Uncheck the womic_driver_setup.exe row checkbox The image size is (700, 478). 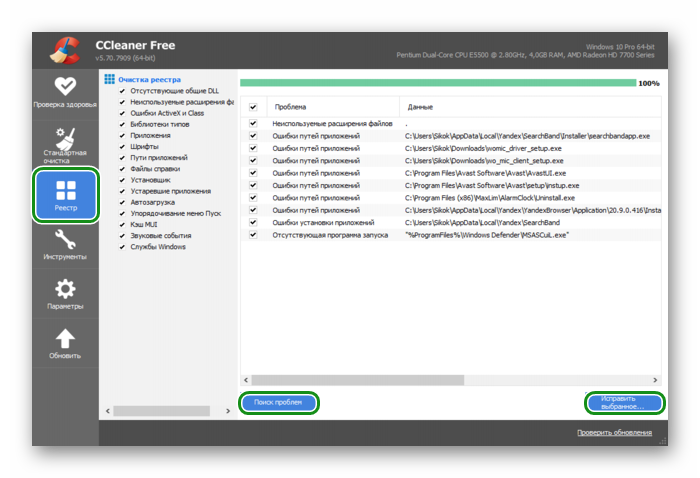253,148
